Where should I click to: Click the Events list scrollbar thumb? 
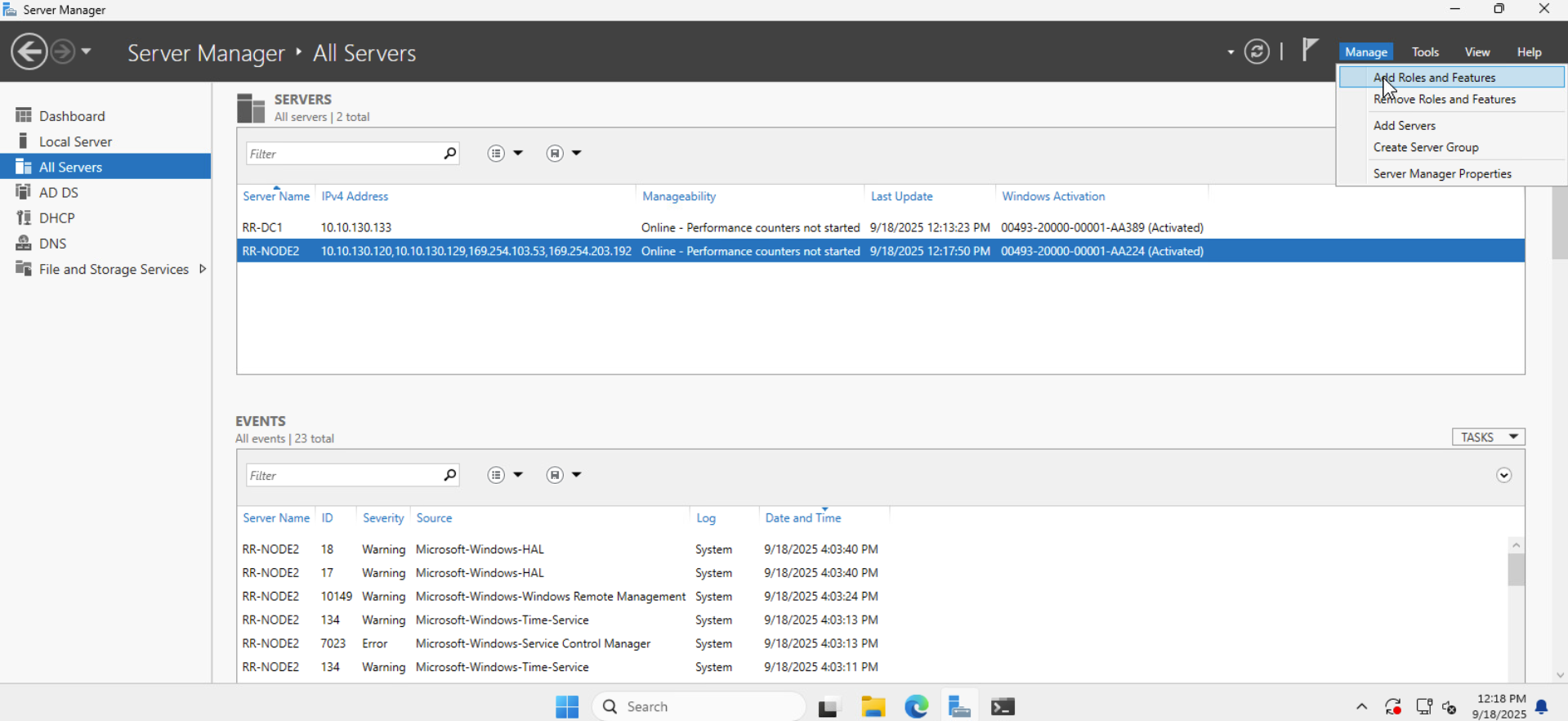1517,570
